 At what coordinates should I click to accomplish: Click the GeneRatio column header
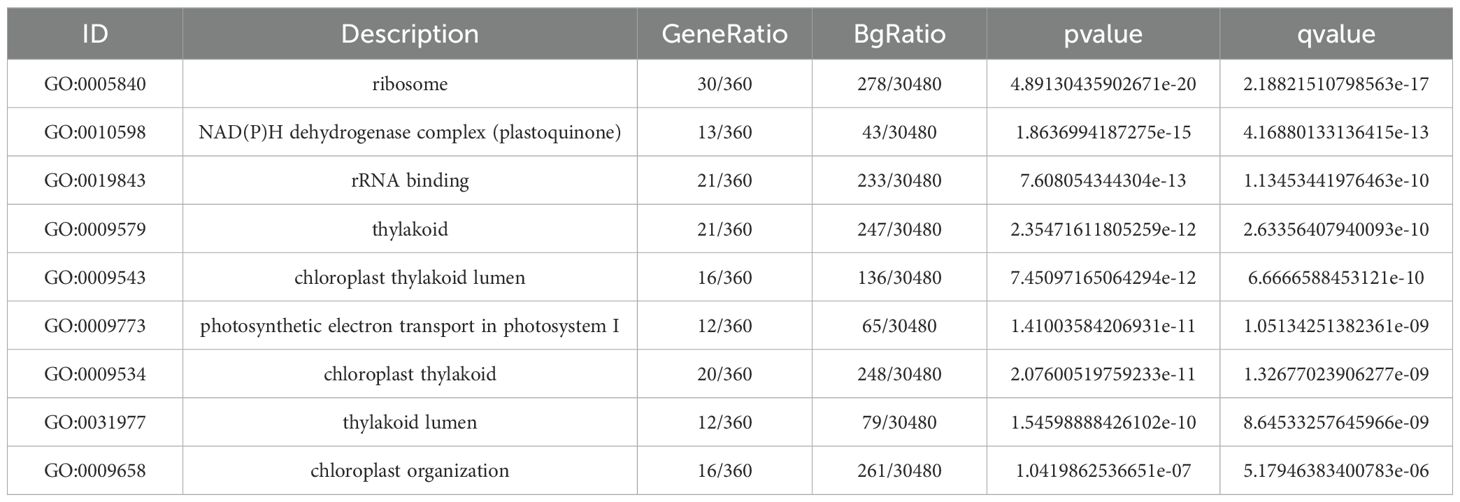click(725, 34)
